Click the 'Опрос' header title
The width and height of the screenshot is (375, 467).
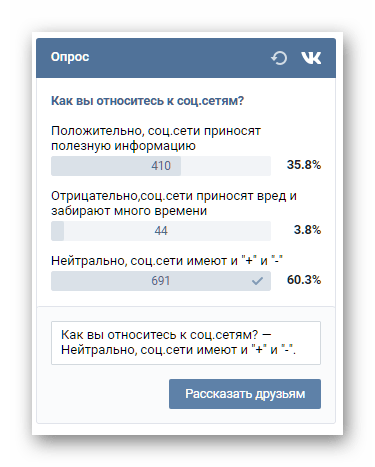[x=70, y=57]
